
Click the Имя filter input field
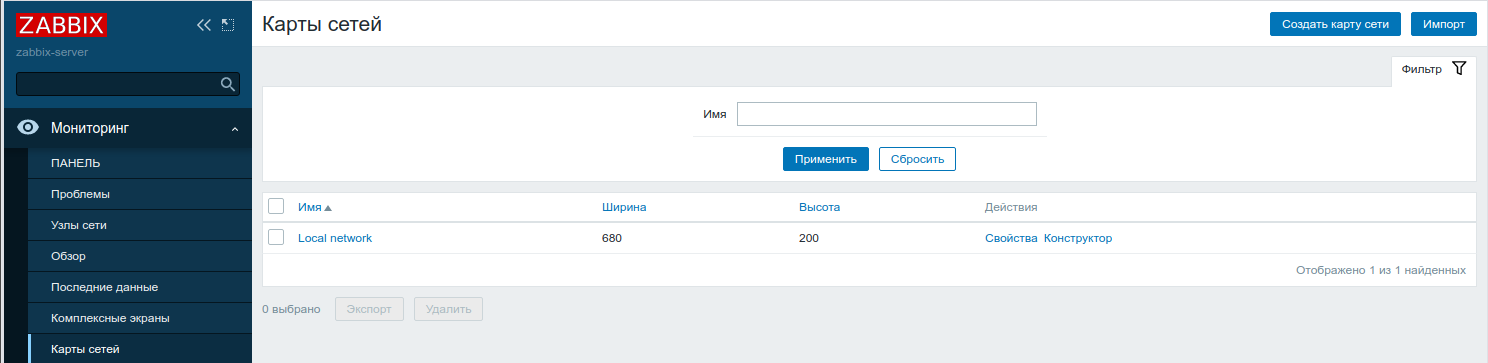(x=887, y=114)
